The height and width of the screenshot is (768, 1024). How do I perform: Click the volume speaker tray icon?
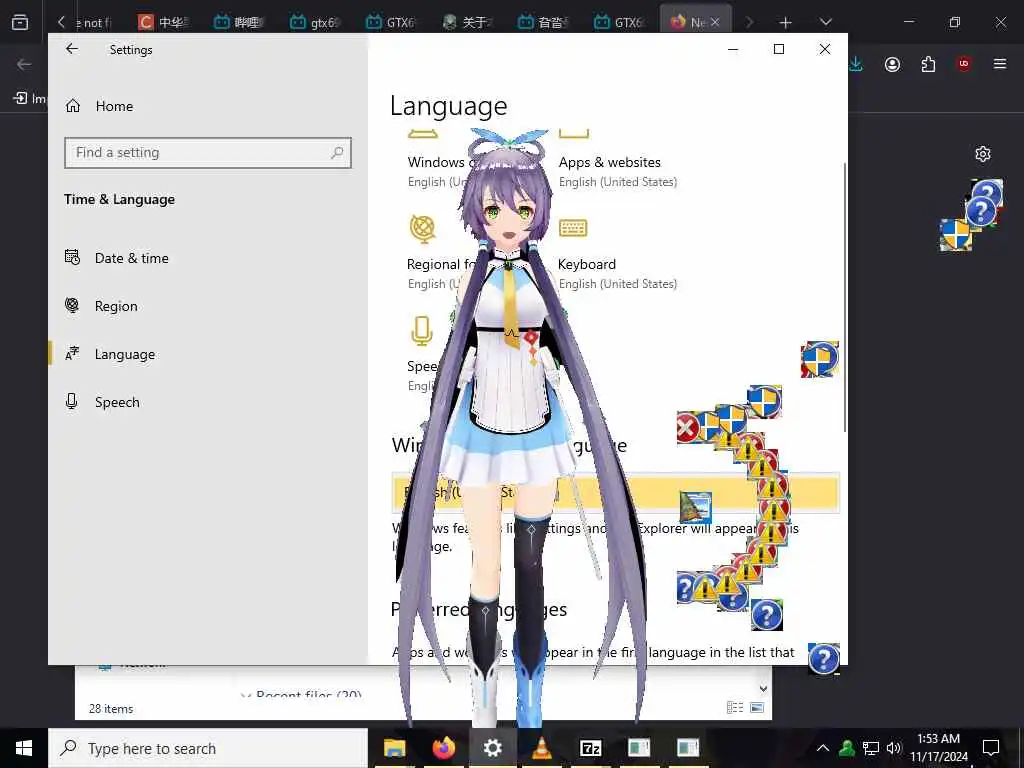pyautogui.click(x=893, y=748)
